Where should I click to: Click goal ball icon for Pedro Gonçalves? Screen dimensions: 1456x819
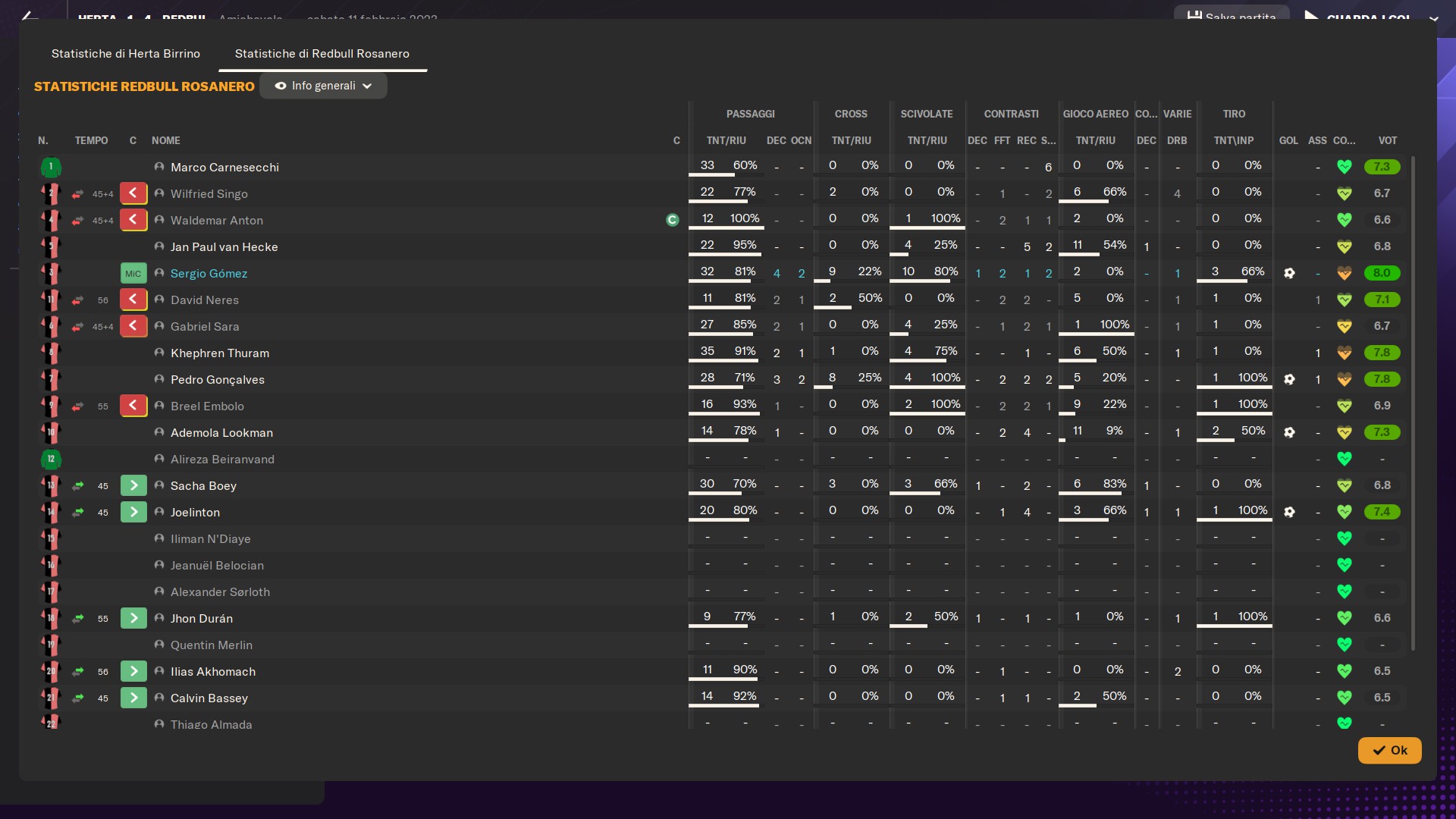tap(1289, 379)
